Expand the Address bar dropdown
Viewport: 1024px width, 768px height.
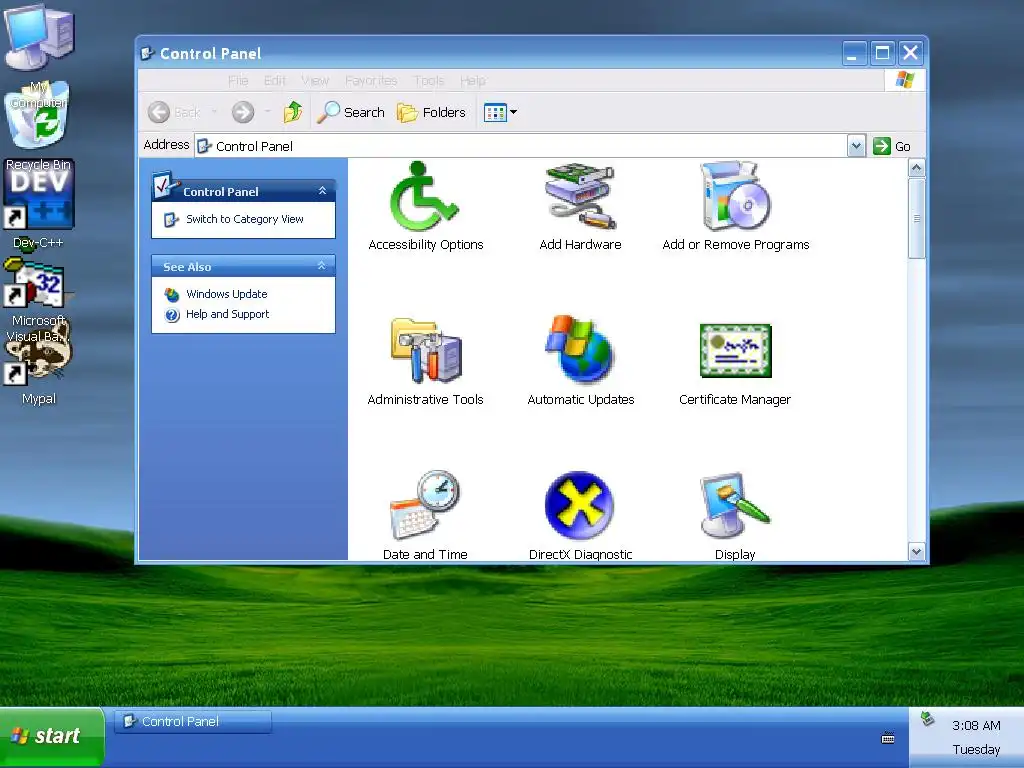coord(856,146)
